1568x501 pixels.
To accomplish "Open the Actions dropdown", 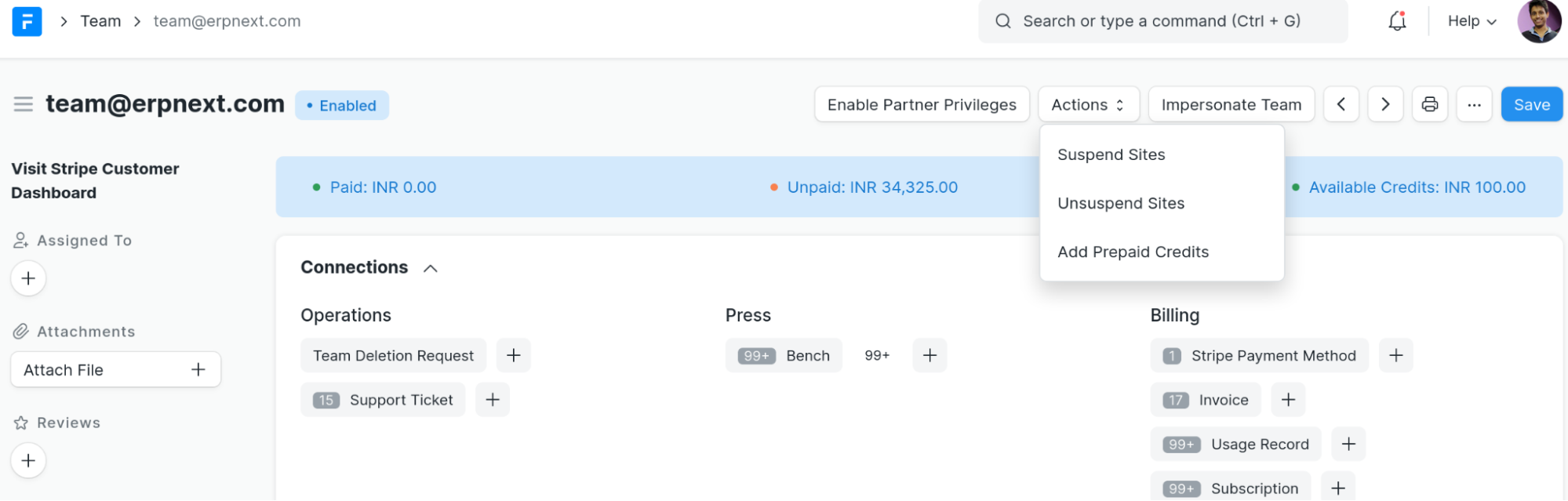I will [1088, 104].
